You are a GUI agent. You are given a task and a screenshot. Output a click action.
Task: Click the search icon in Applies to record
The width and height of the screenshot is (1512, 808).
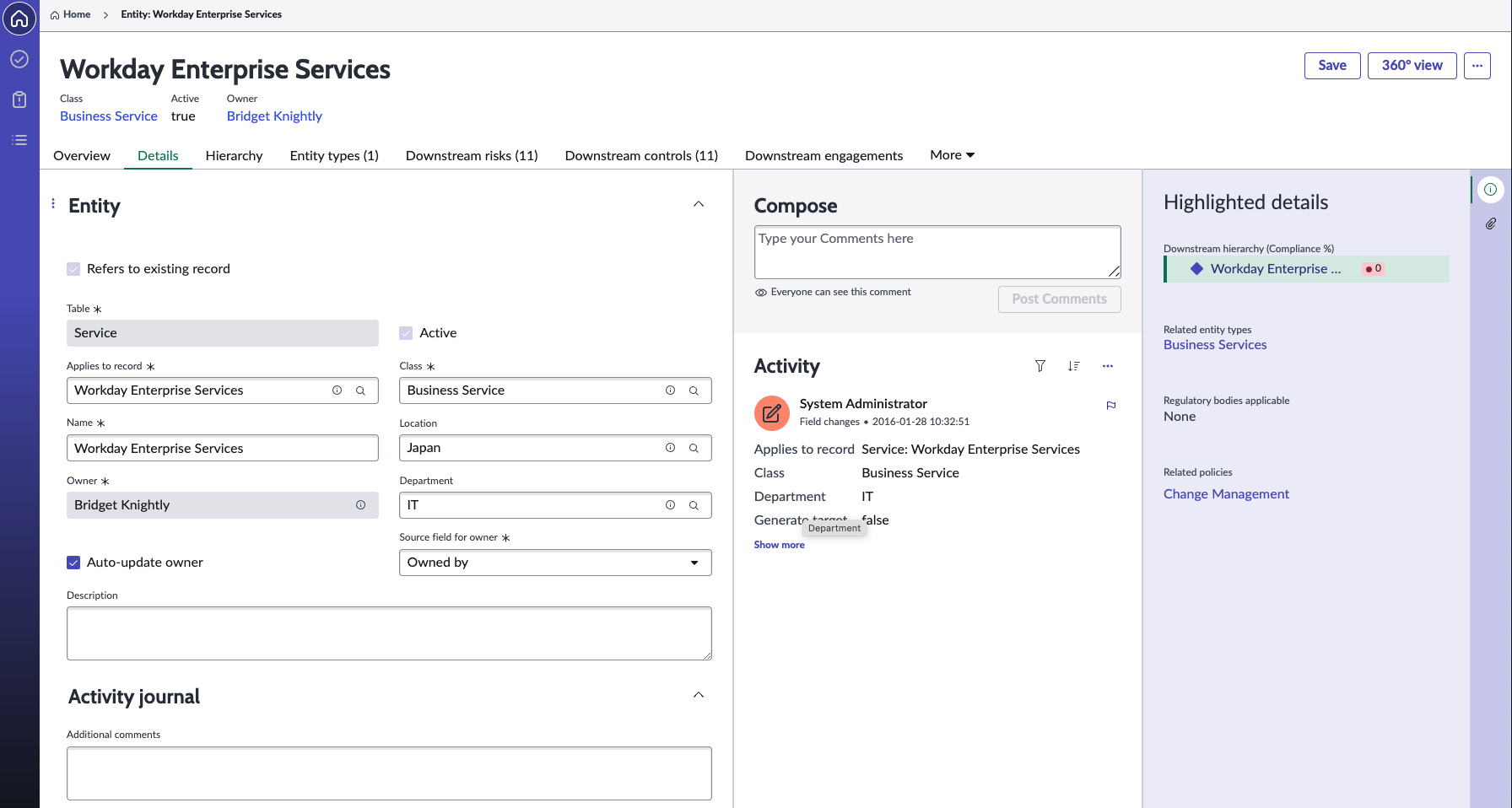tap(360, 391)
